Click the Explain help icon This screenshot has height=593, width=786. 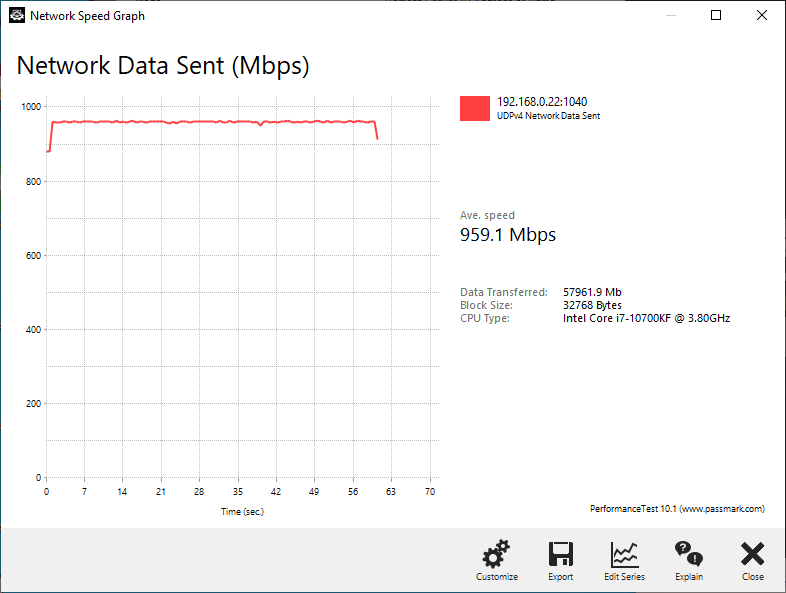(688, 558)
